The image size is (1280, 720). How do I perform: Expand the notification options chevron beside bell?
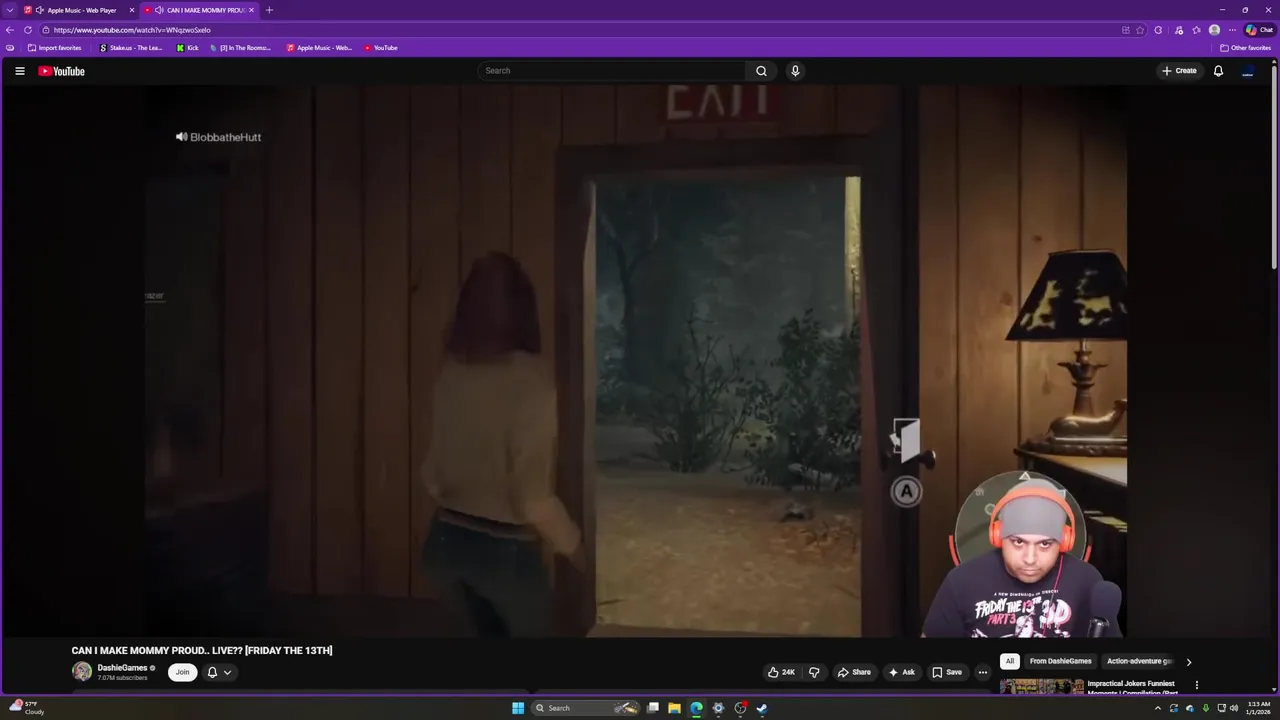click(x=228, y=672)
